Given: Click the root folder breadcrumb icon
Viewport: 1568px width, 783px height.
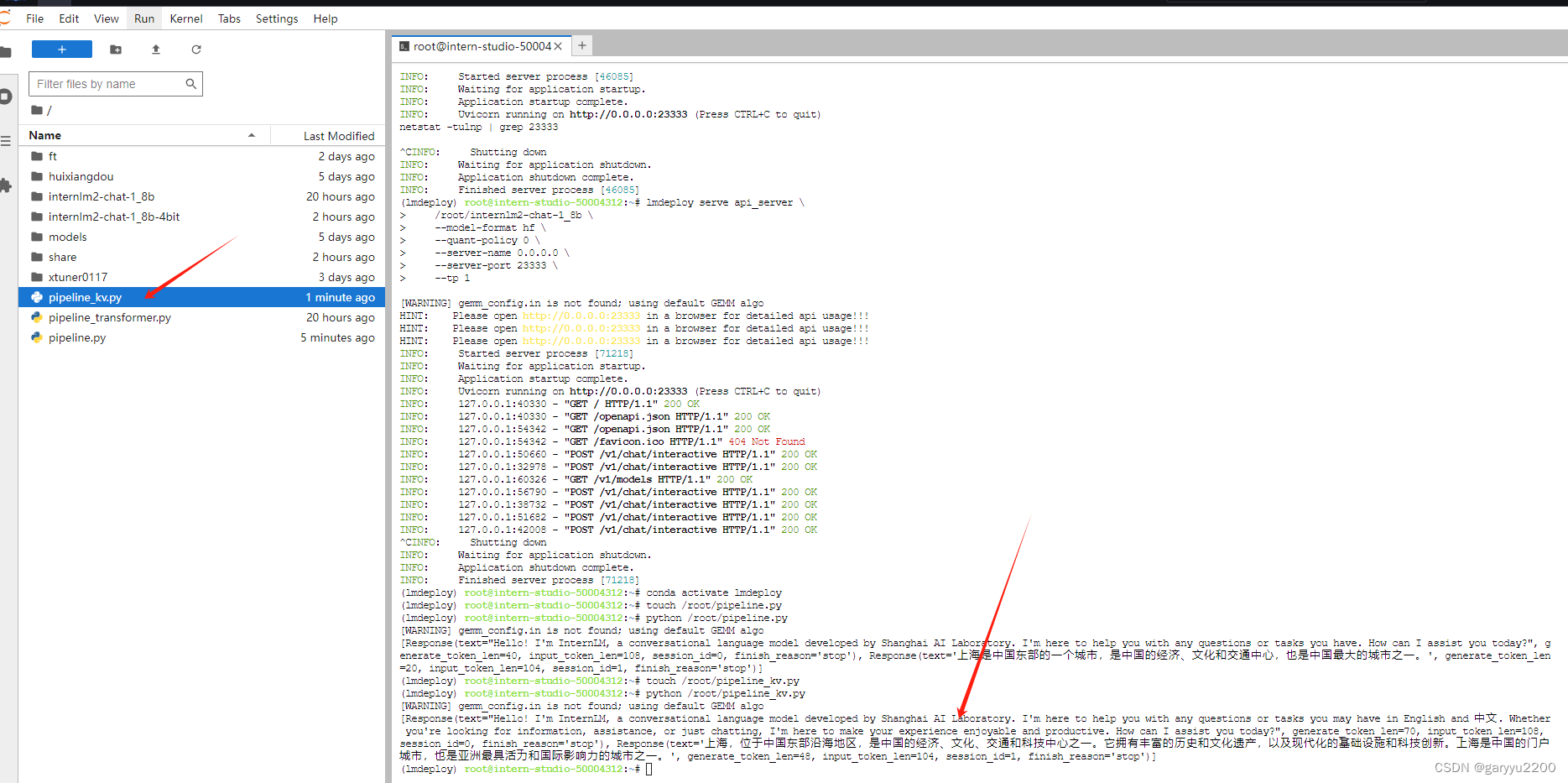Looking at the screenshot, I should click(37, 110).
